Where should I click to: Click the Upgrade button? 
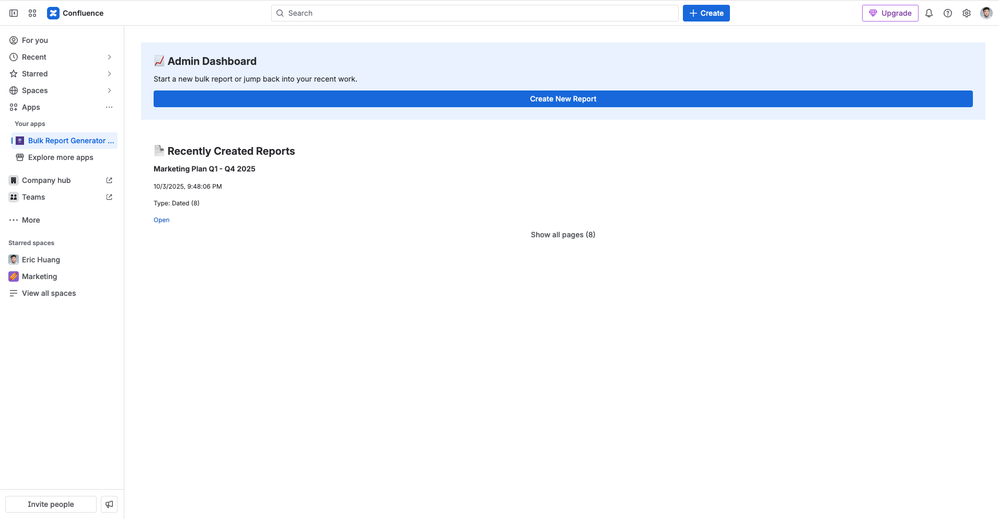point(890,13)
